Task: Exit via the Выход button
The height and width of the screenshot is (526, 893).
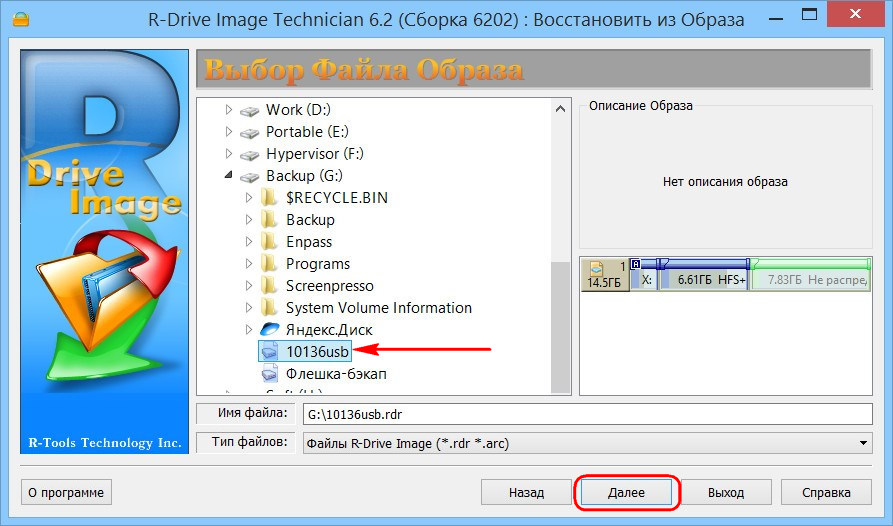Action: click(726, 492)
